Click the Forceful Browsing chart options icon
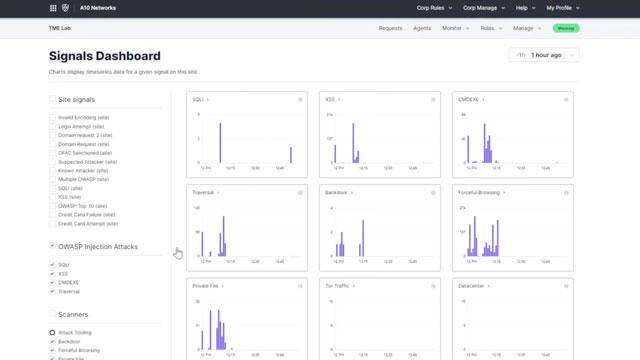The width and height of the screenshot is (640, 360). (x=566, y=193)
